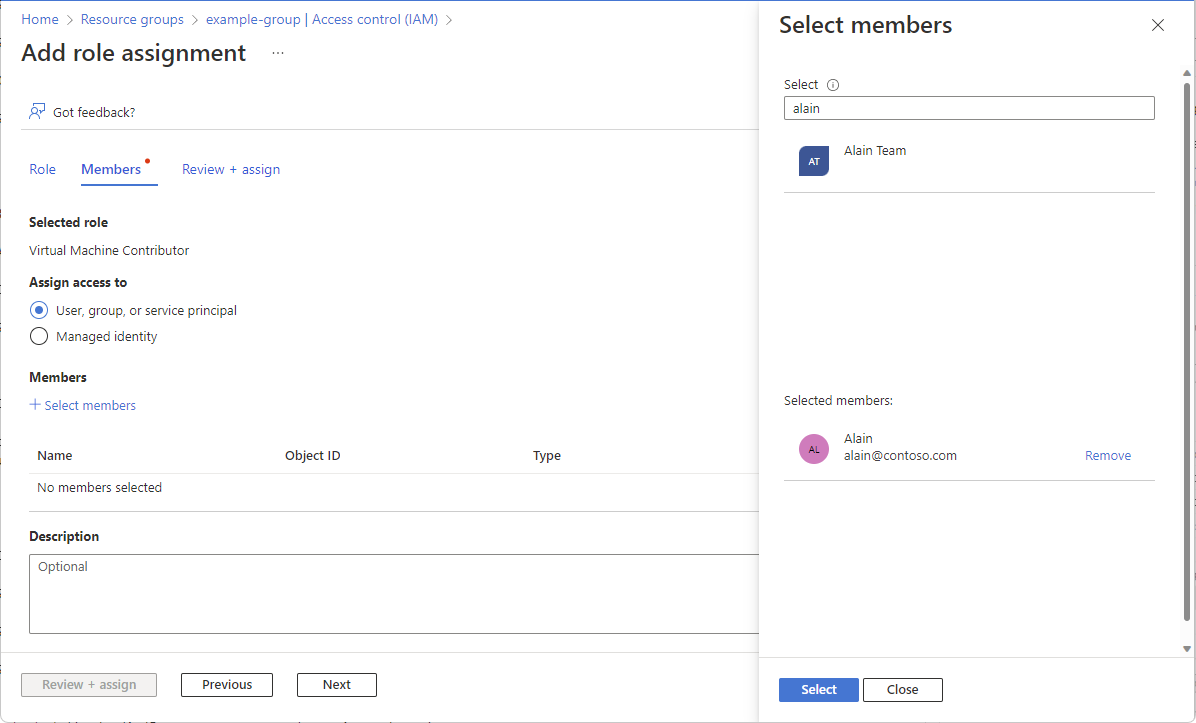Click the Previous button
1196x723 pixels.
tap(227, 685)
